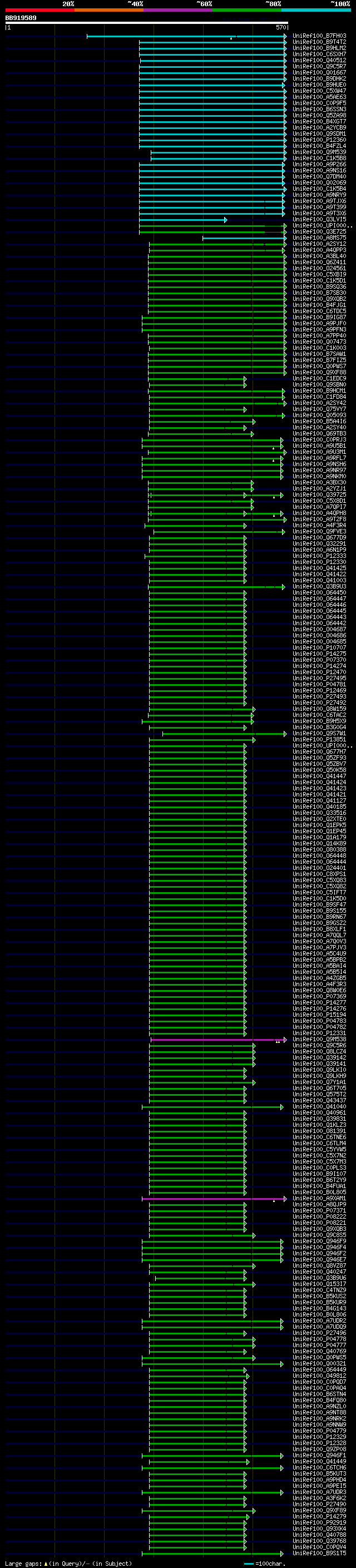
Task: Select the UniRef100_B5KUT3 label
Action: tap(319, 1474)
